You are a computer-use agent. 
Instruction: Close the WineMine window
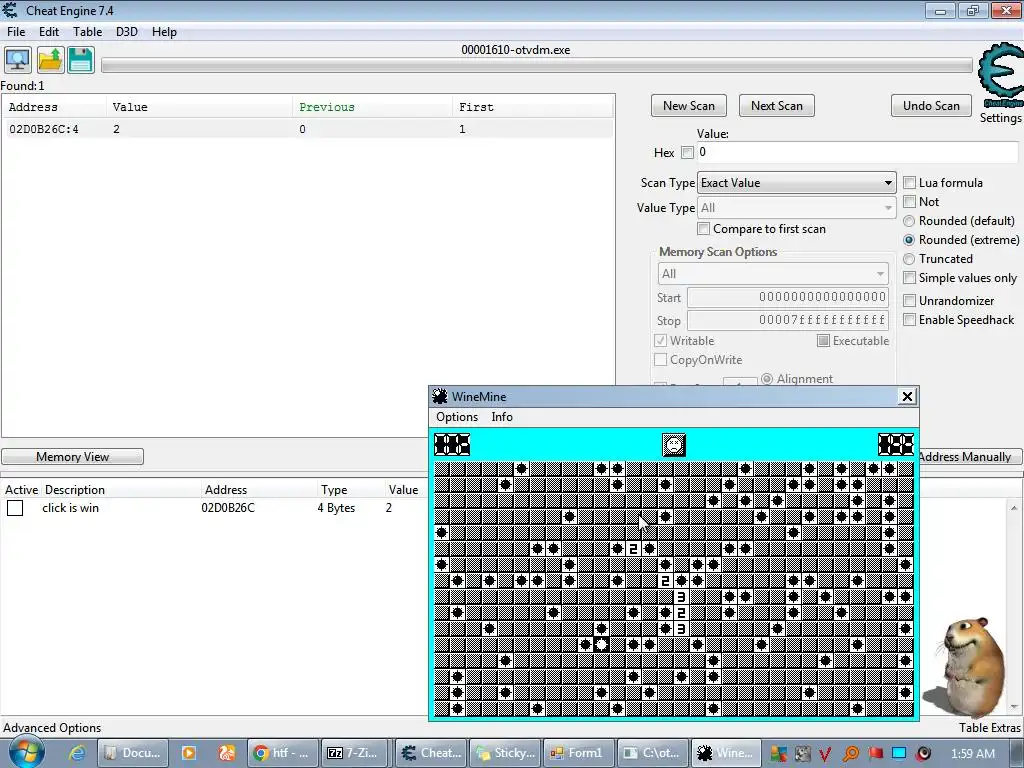(906, 396)
